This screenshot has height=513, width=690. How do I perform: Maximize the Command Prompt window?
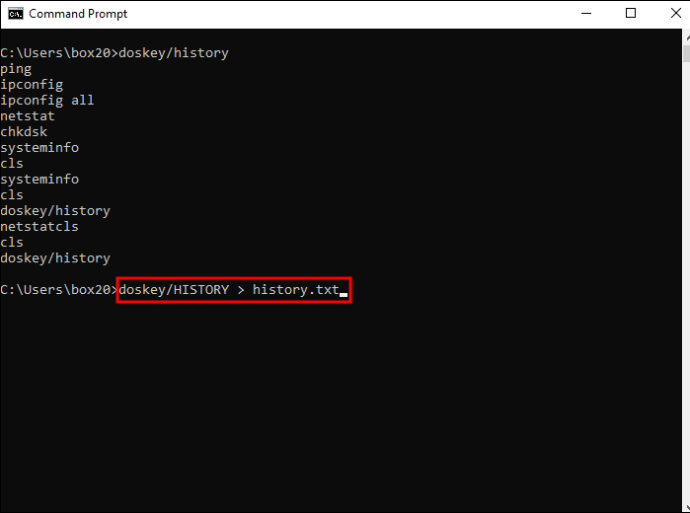pyautogui.click(x=631, y=14)
